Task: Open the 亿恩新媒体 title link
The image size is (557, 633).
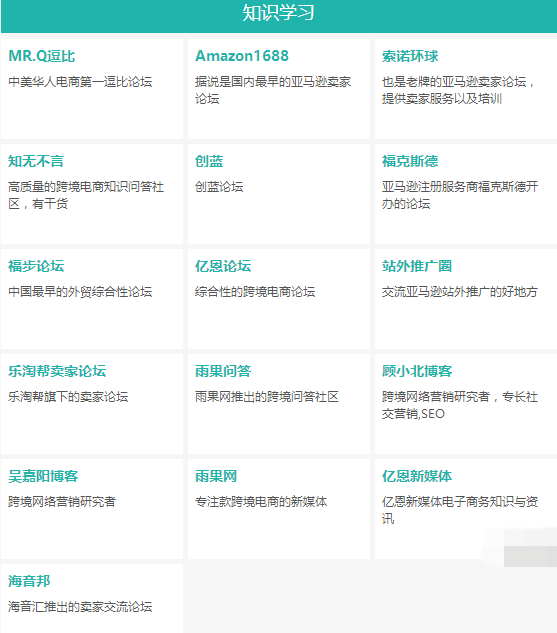Action: click(x=417, y=476)
